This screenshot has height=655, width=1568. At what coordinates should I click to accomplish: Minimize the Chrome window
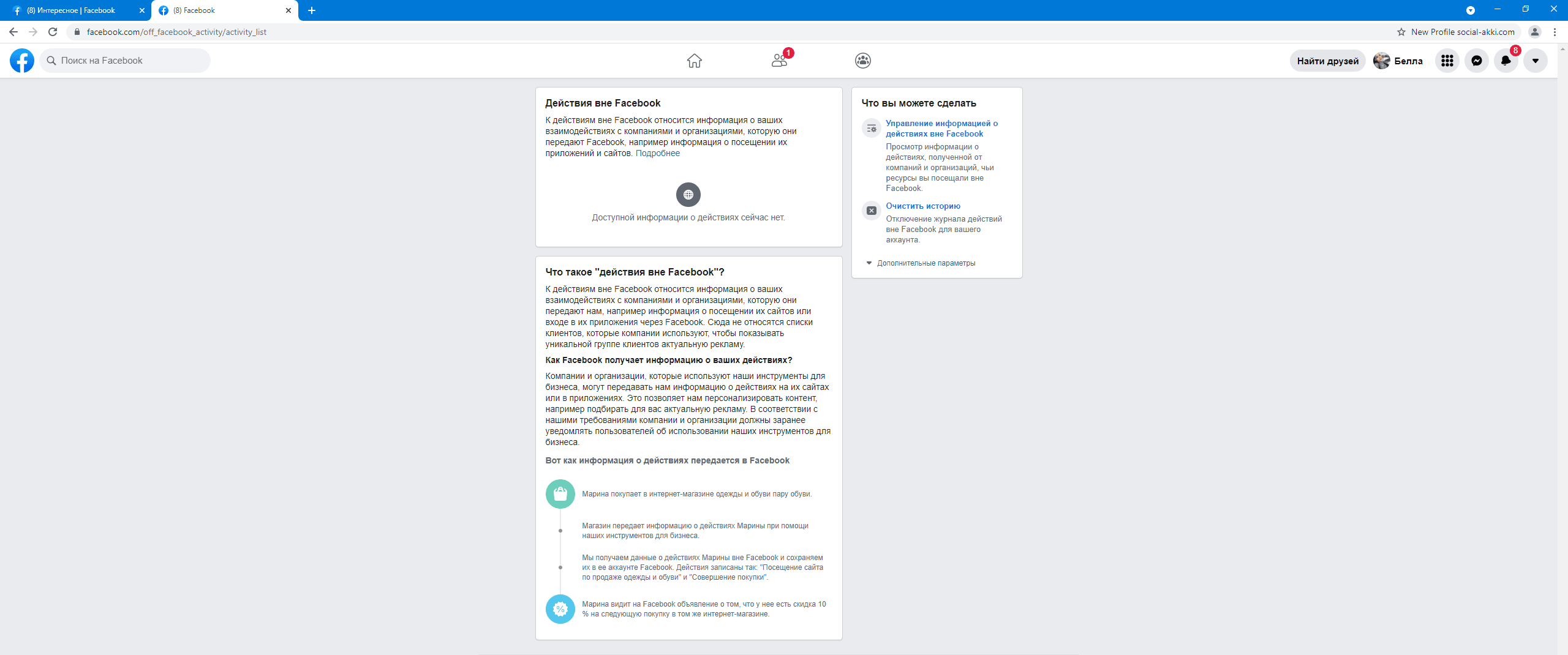[x=1498, y=9]
